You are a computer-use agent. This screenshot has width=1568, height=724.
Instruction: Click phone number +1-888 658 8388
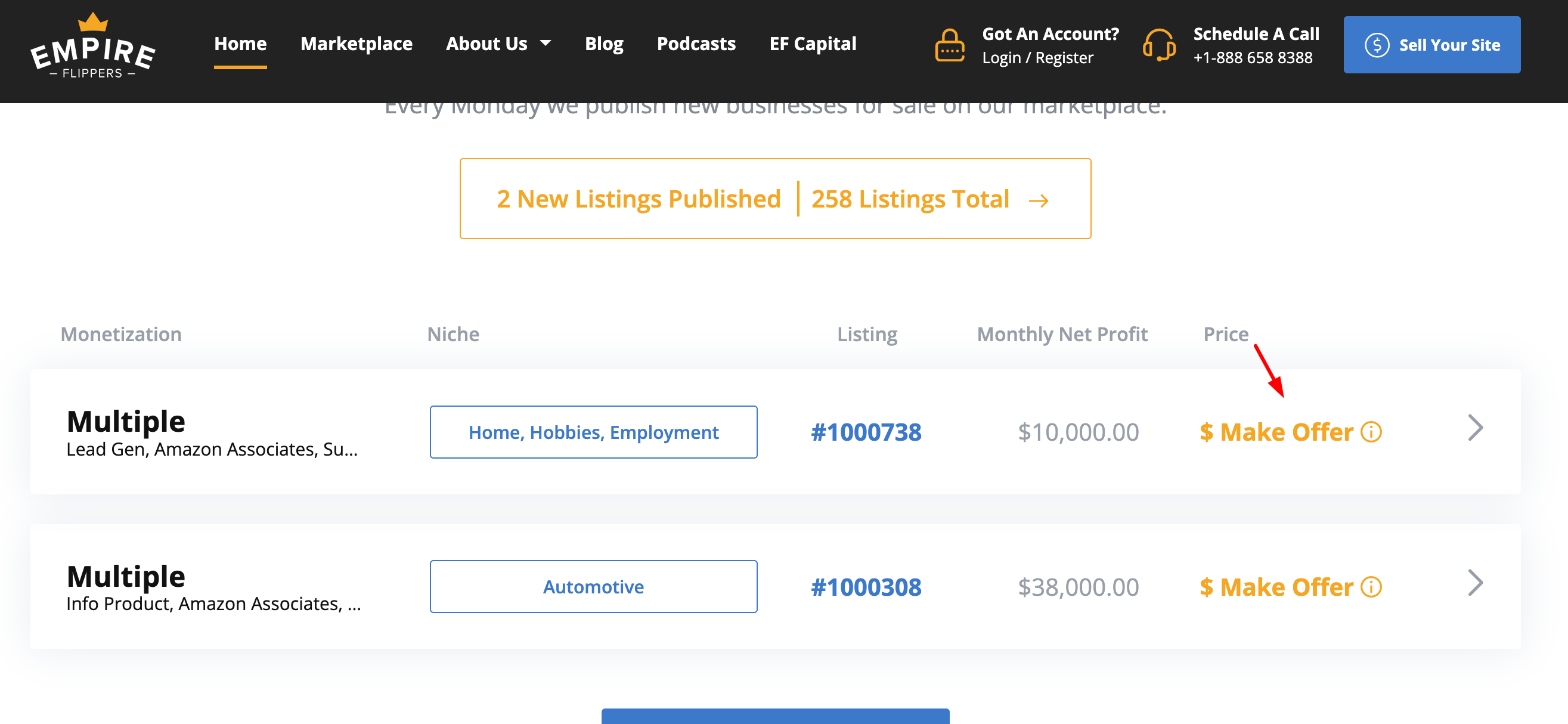[1253, 58]
